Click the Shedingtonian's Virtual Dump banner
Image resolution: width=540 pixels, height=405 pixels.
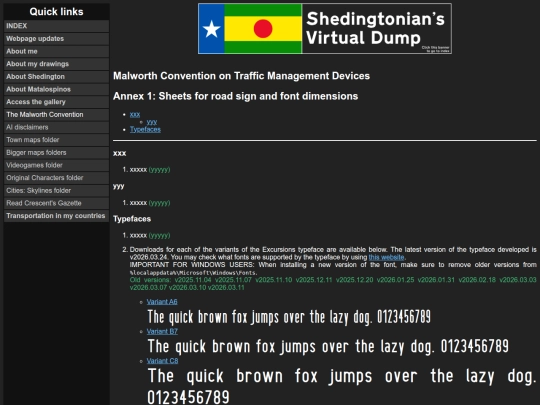(325, 29)
